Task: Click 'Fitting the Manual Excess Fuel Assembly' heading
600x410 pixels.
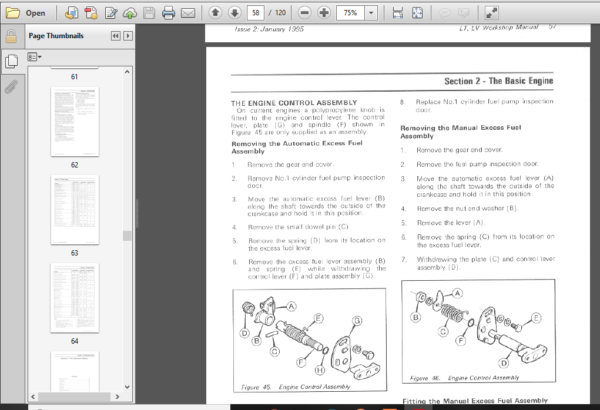Action: pos(475,400)
